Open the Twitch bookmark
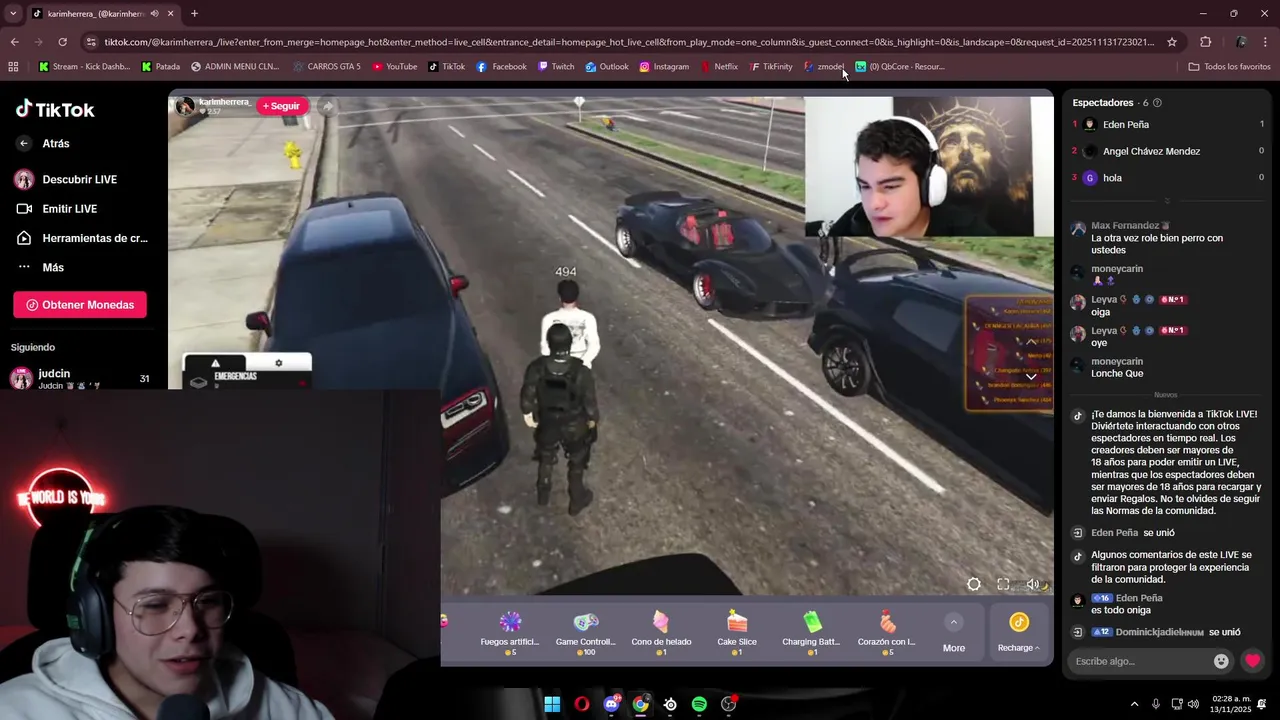Screen dimensions: 1280x720 click(556, 67)
